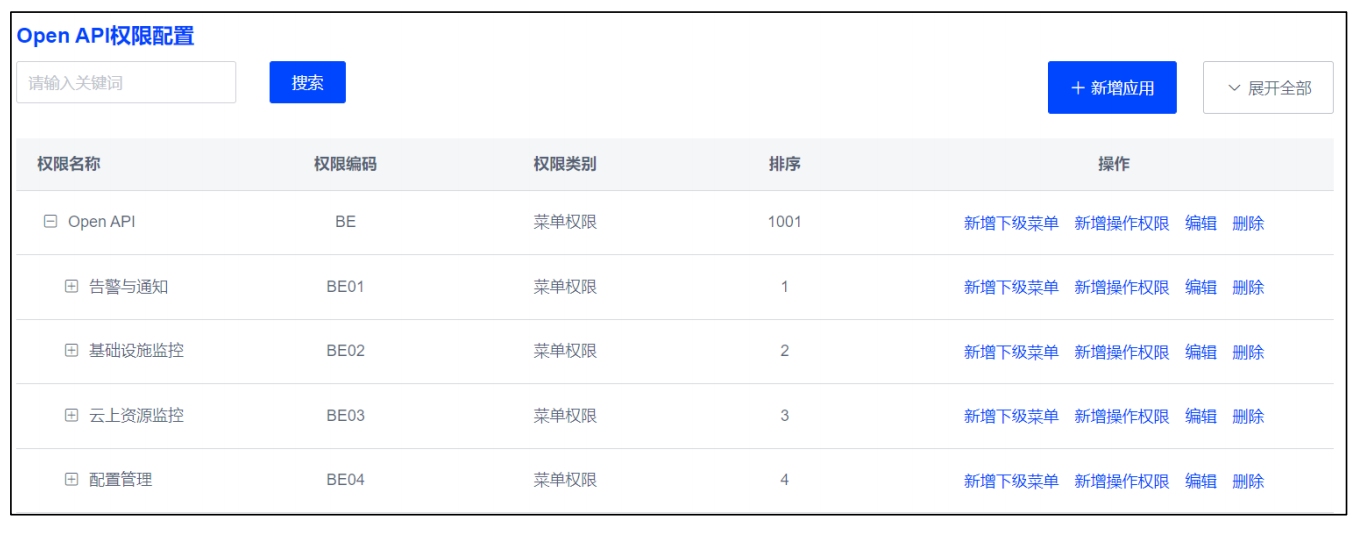The height and width of the screenshot is (536, 1368).
Task: Focus the keyword search input field
Action: click(x=126, y=82)
